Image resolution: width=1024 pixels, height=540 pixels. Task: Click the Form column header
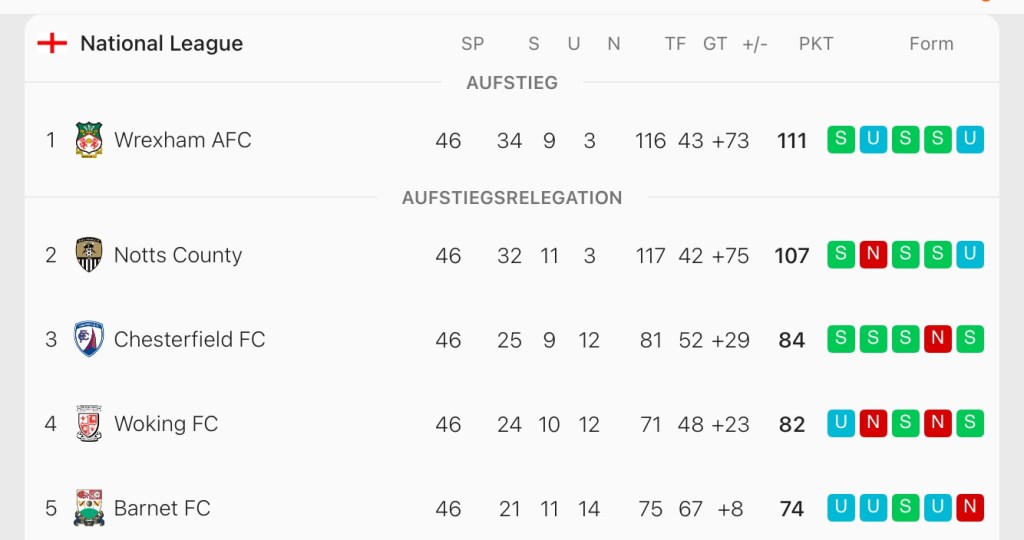931,44
